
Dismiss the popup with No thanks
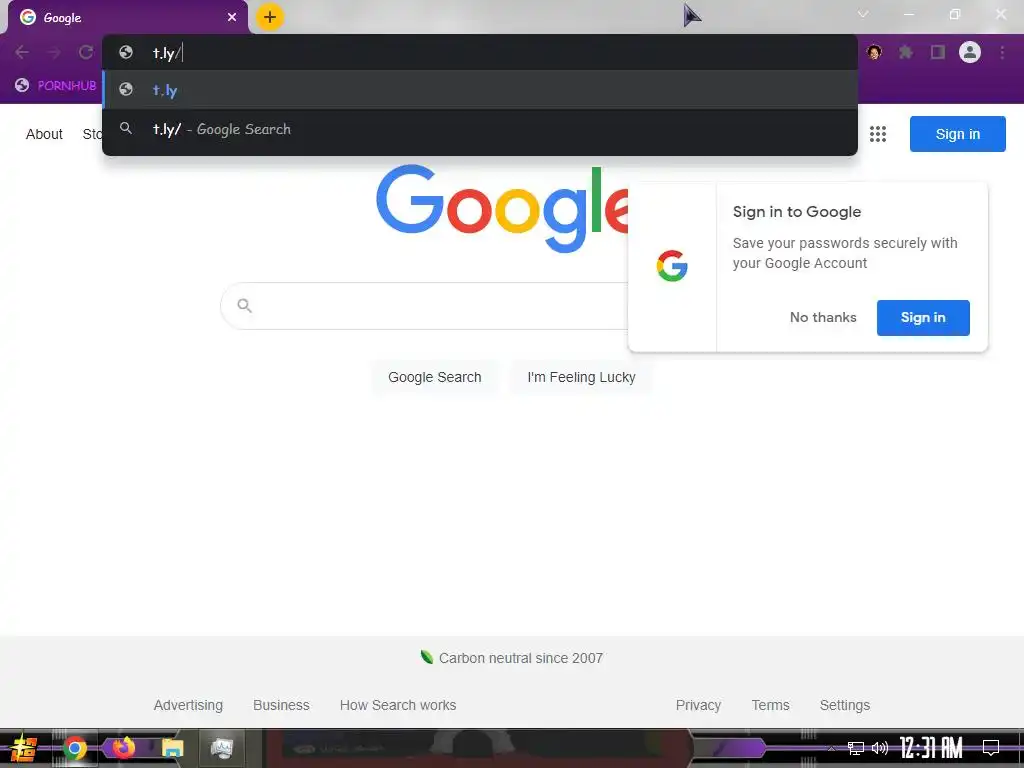click(x=823, y=317)
